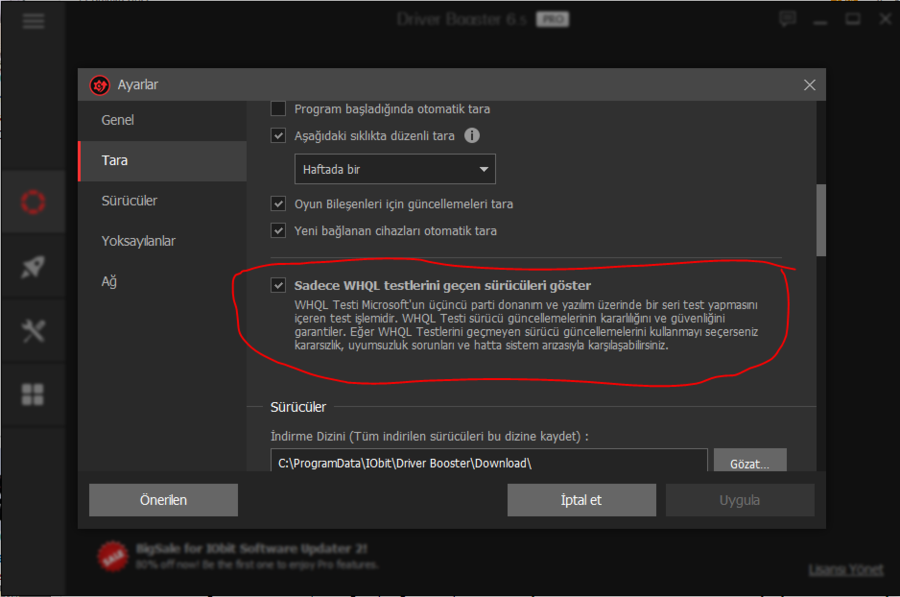The image size is (900, 597).
Task: Toggle 'Yeni bağlanan cihazları otomatik tara'
Action: tap(278, 231)
